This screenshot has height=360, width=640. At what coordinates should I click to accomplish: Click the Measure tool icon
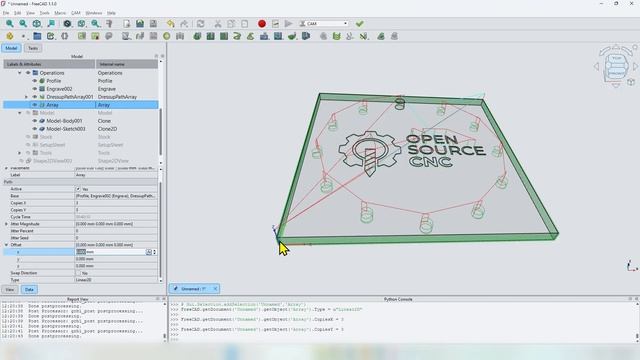[109, 24]
